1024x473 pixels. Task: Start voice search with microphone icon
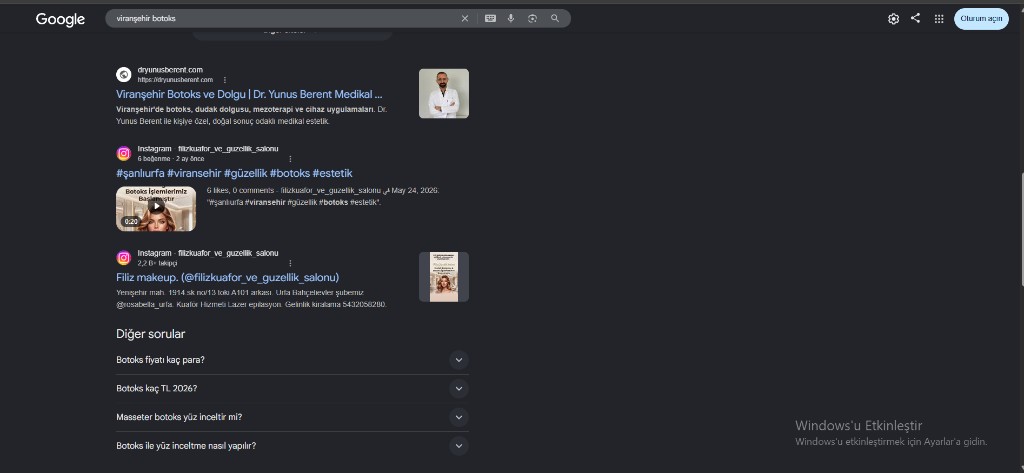[x=511, y=18]
